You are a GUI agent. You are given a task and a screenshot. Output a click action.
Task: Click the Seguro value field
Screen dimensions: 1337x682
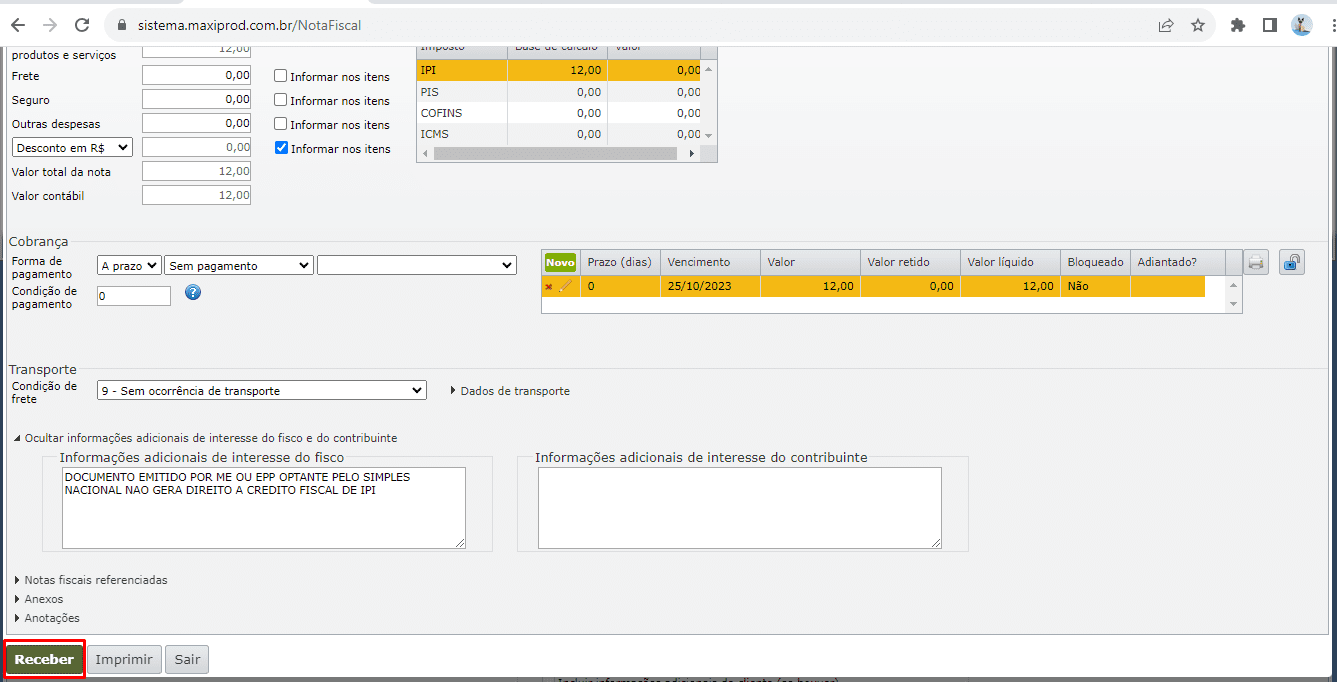click(x=196, y=99)
